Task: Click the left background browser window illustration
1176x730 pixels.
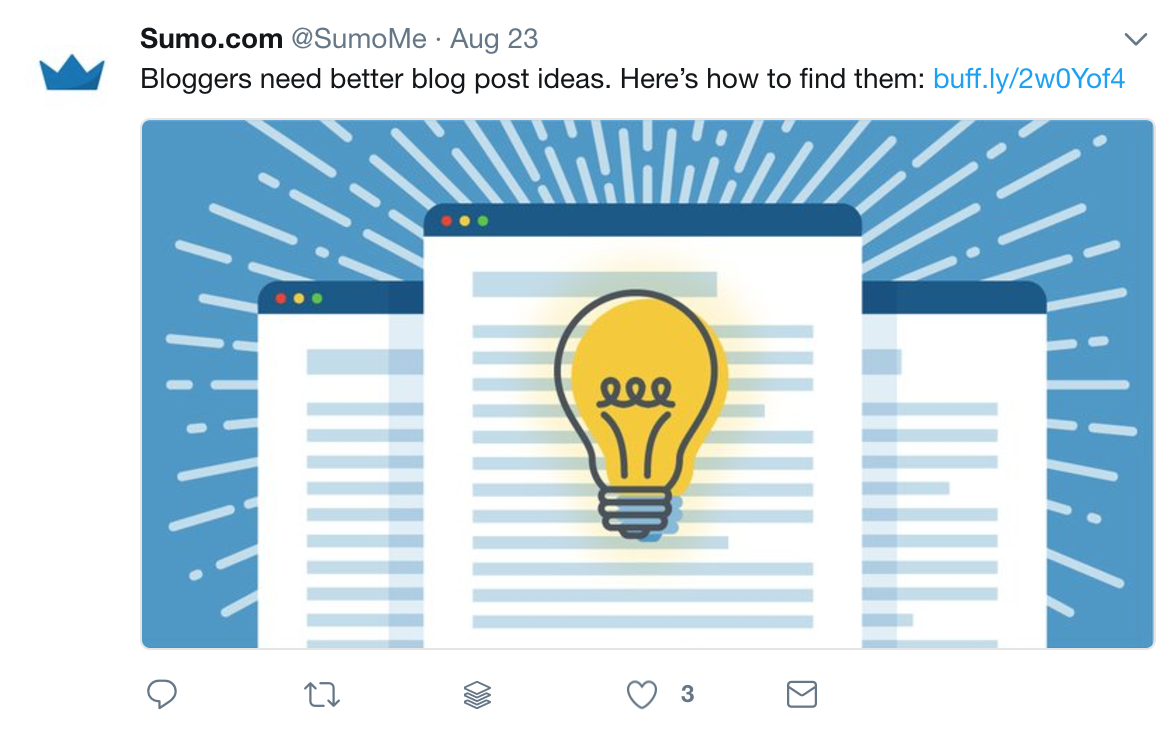Action: tap(340, 465)
